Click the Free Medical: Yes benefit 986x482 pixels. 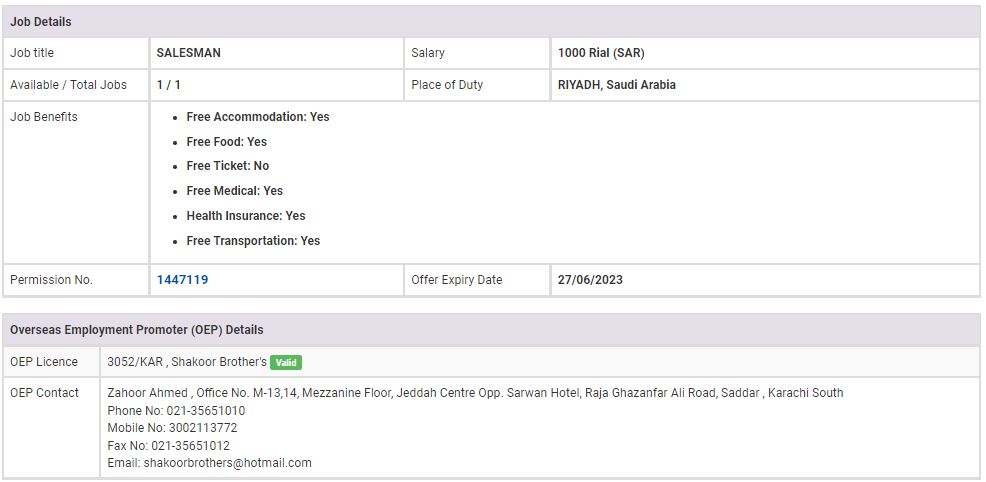(x=234, y=191)
